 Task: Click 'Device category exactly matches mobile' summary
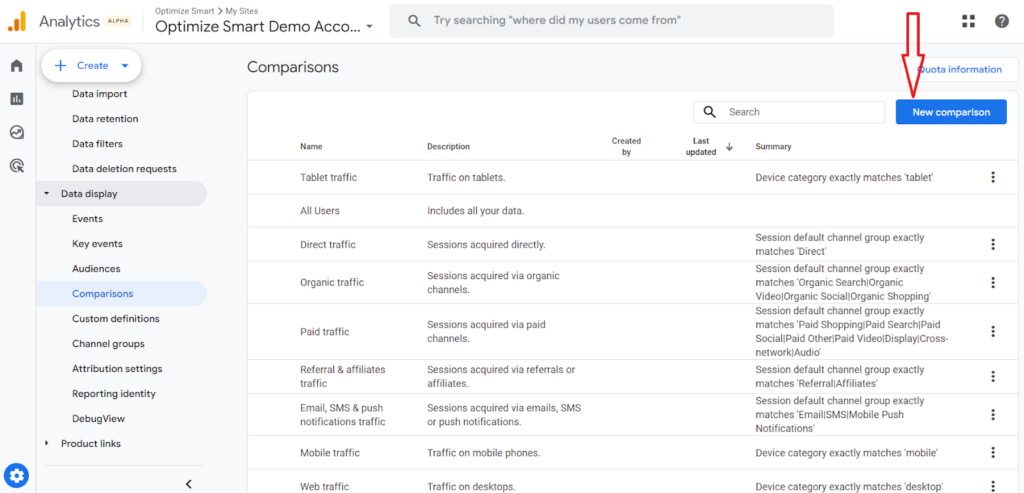click(x=846, y=453)
